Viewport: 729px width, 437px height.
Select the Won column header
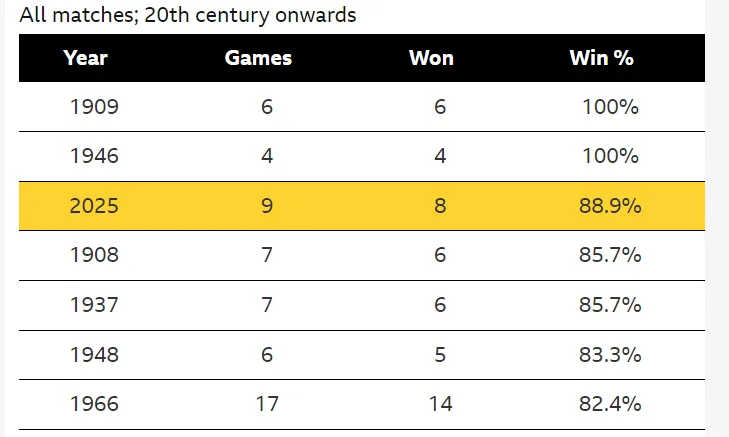431,58
